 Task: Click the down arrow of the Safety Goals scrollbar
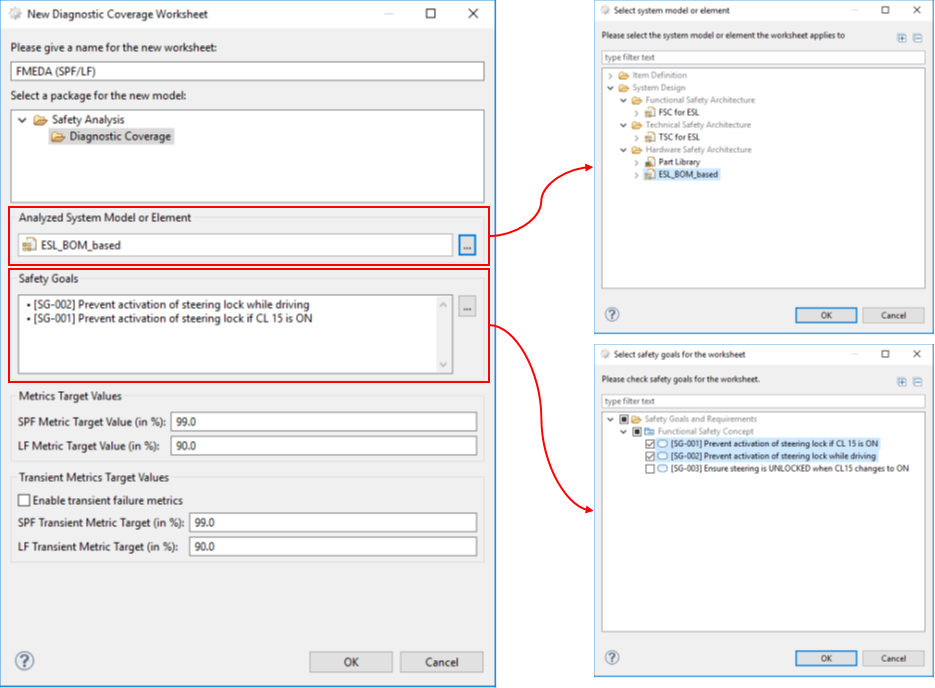[x=443, y=364]
